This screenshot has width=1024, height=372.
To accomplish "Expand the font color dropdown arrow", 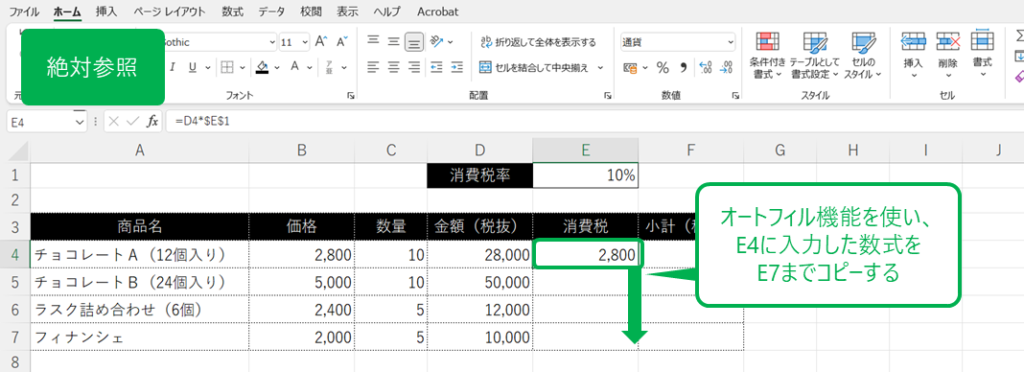I will coord(310,67).
